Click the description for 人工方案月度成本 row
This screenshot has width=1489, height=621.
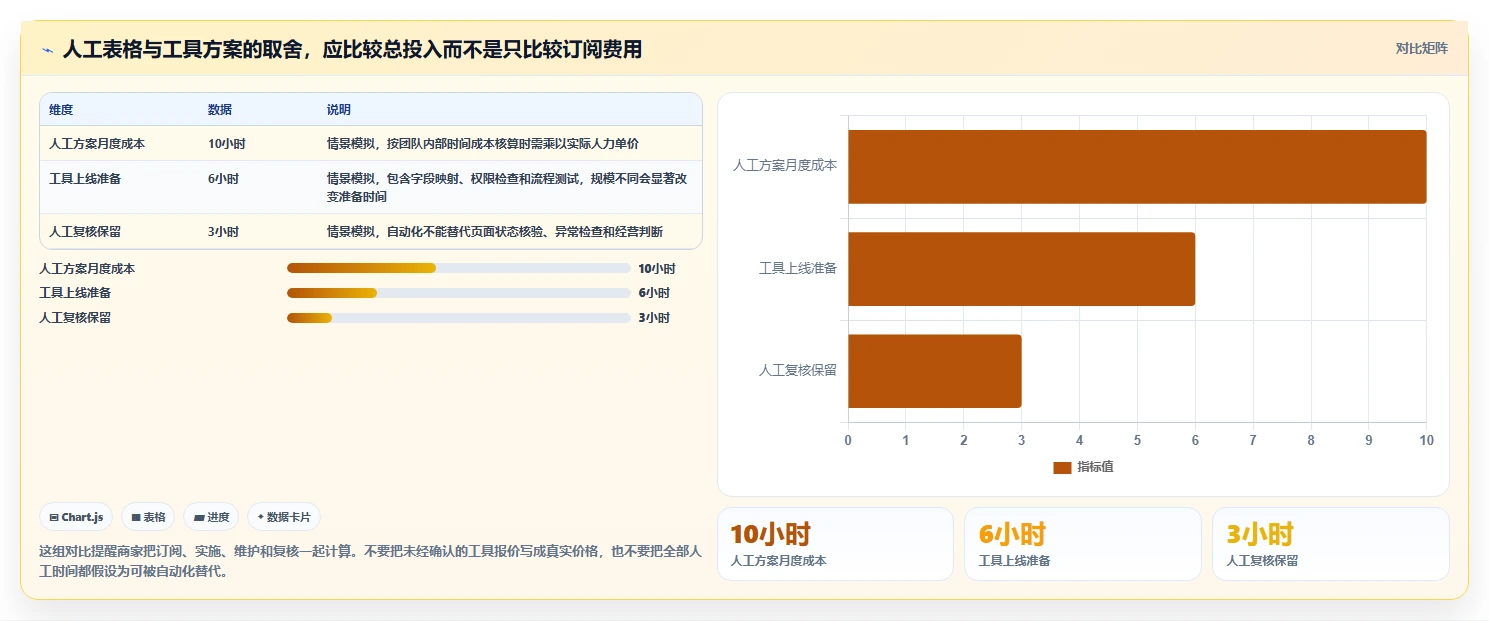482,143
